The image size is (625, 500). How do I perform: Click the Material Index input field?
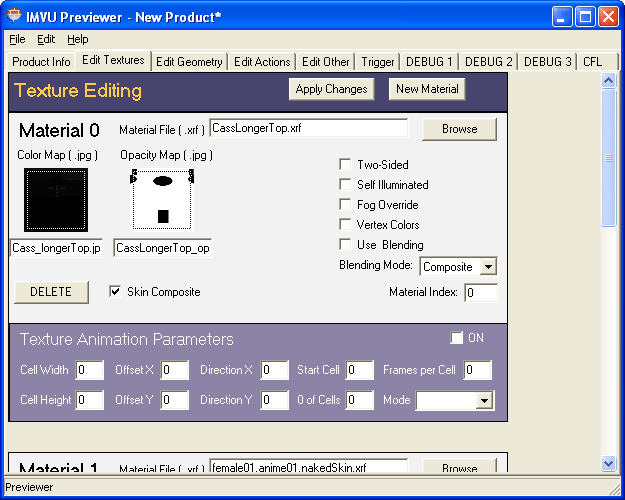tap(480, 293)
